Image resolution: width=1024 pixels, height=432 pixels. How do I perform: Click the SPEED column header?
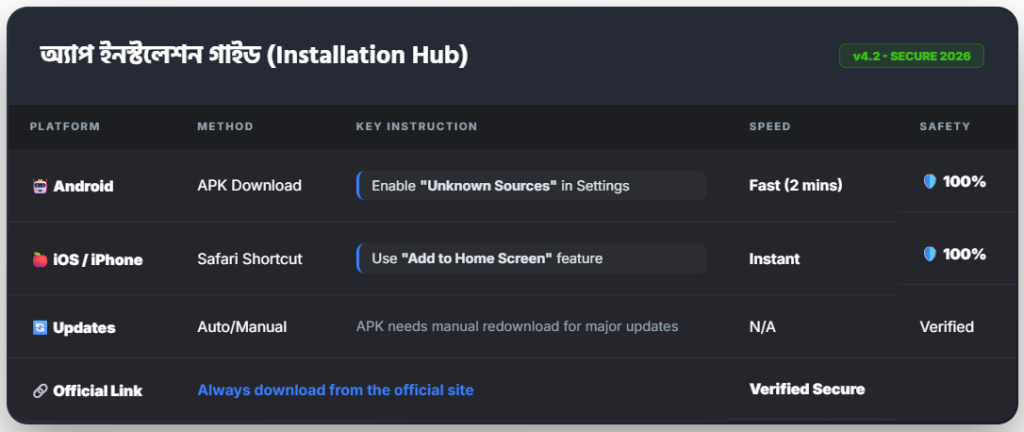tap(769, 127)
